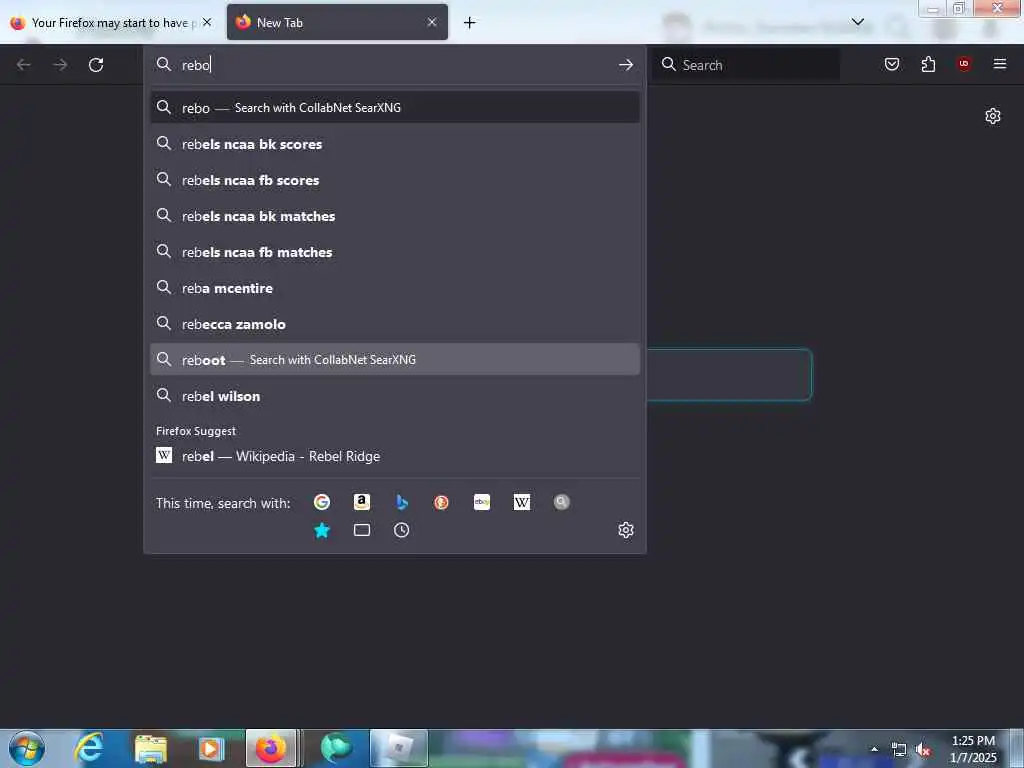
Task: Choose suggestion 'rebels ncaa fb scores'
Action: (x=394, y=180)
